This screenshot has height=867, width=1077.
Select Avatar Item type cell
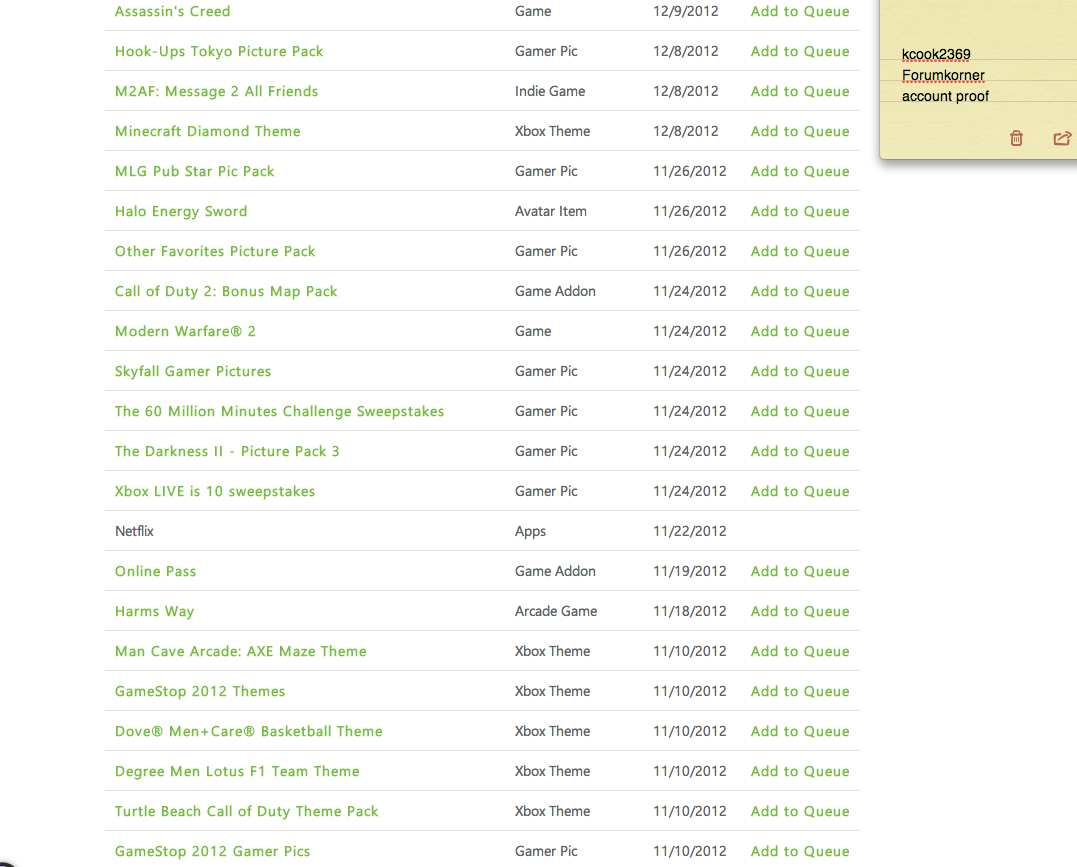[550, 211]
